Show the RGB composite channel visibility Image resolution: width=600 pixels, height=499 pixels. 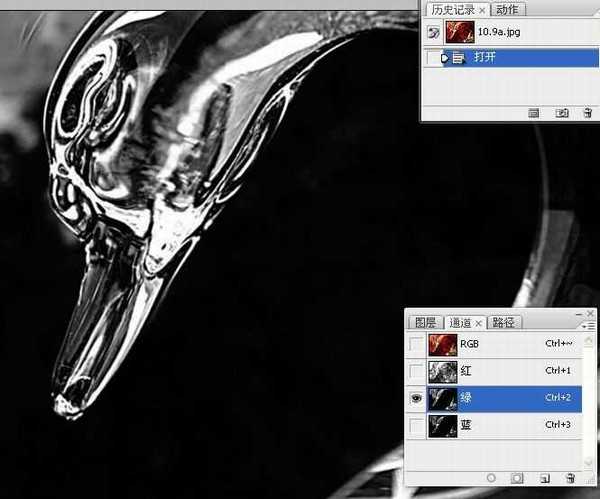pos(415,345)
